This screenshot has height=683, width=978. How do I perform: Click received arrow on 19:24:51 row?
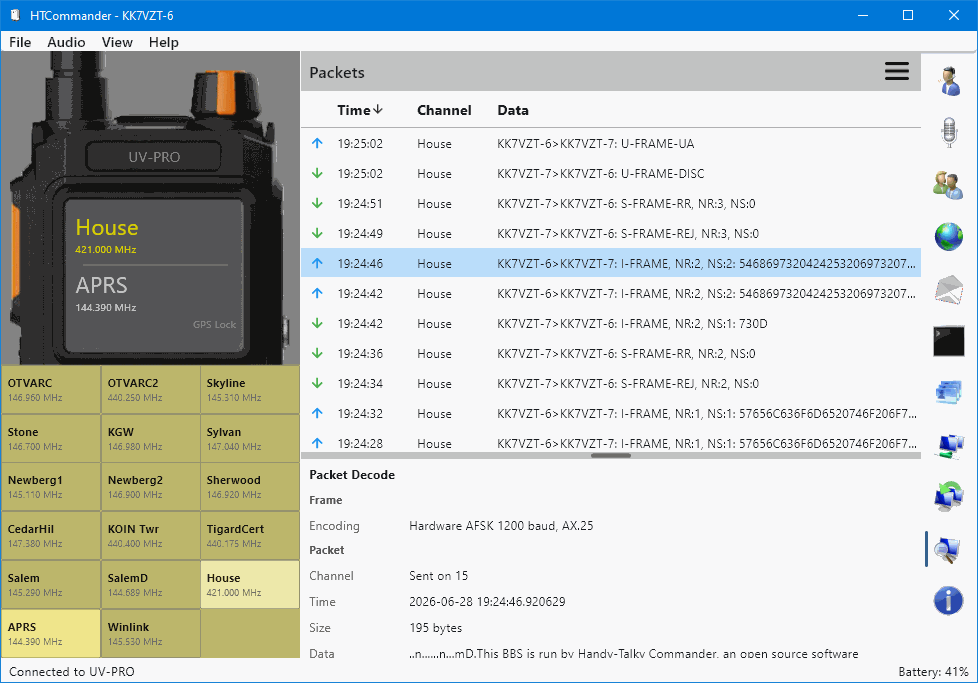pyautogui.click(x=317, y=203)
